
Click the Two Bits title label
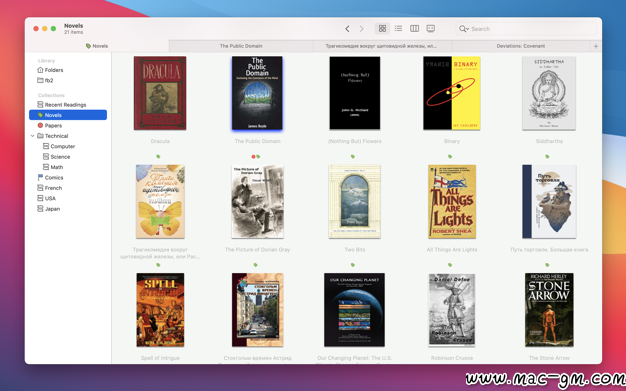click(355, 250)
